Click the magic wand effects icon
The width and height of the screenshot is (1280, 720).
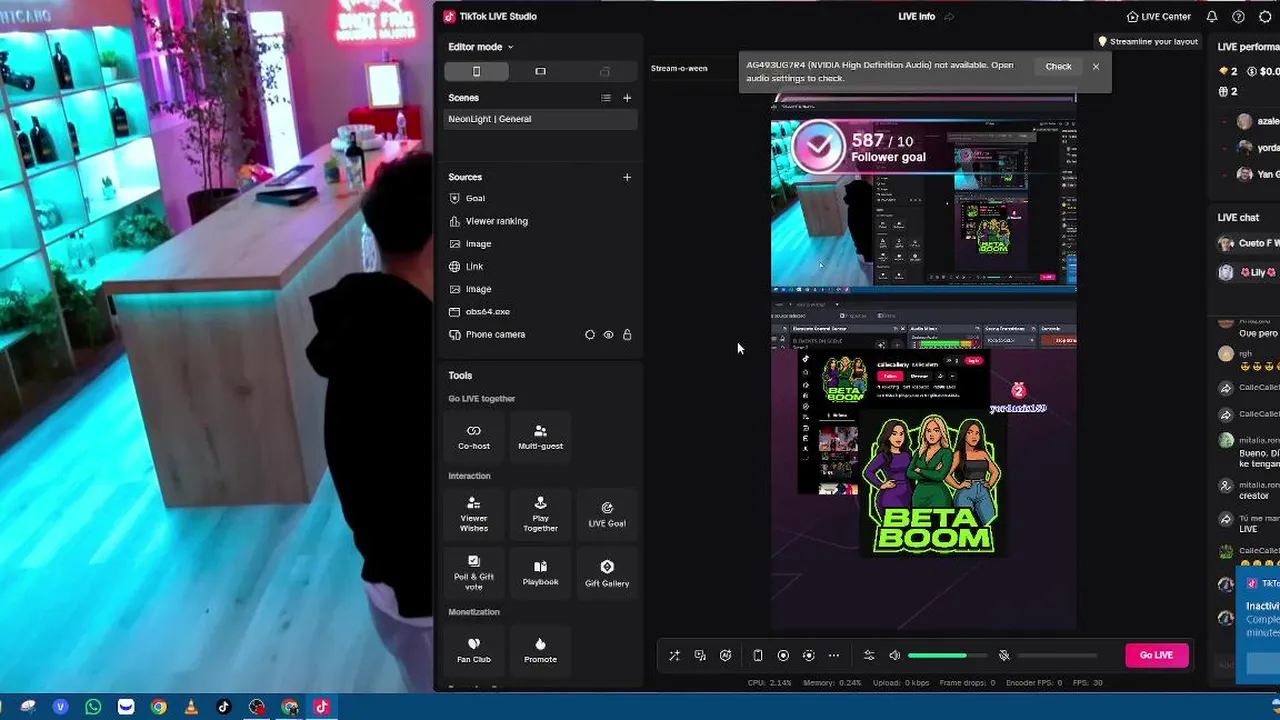click(674, 656)
